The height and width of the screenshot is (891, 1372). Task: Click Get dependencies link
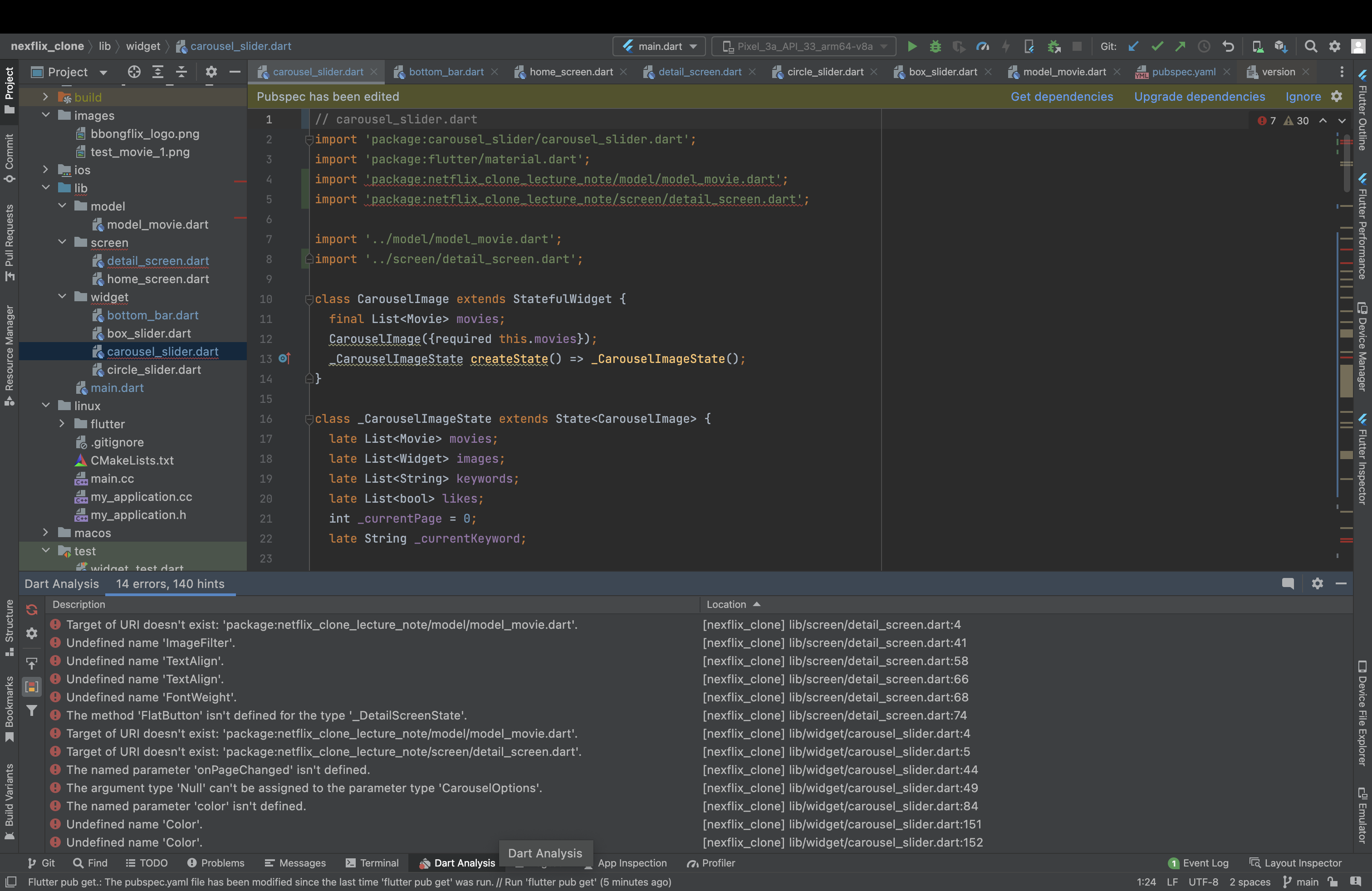1061,96
